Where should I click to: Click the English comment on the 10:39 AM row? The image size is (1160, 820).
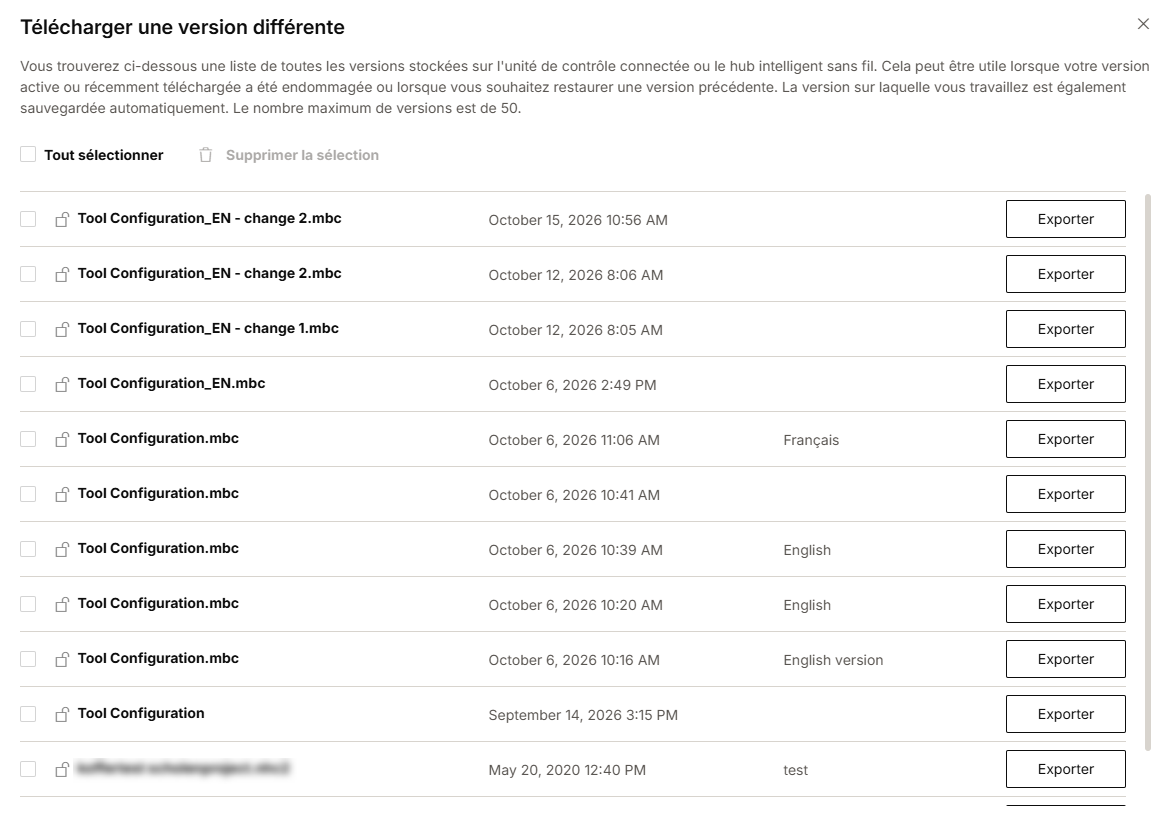pyautogui.click(x=807, y=551)
